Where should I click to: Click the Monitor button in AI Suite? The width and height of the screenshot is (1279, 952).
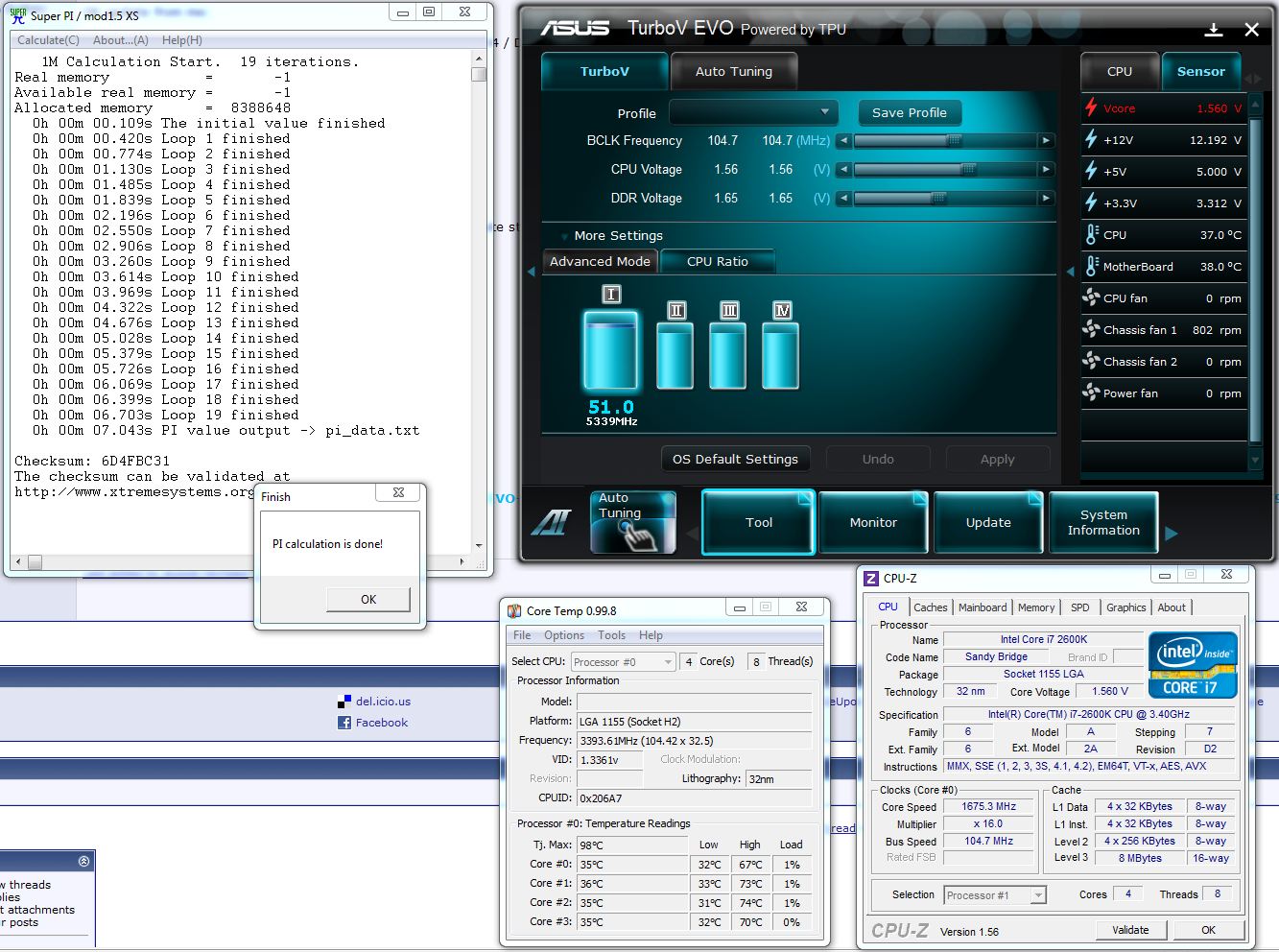point(873,522)
